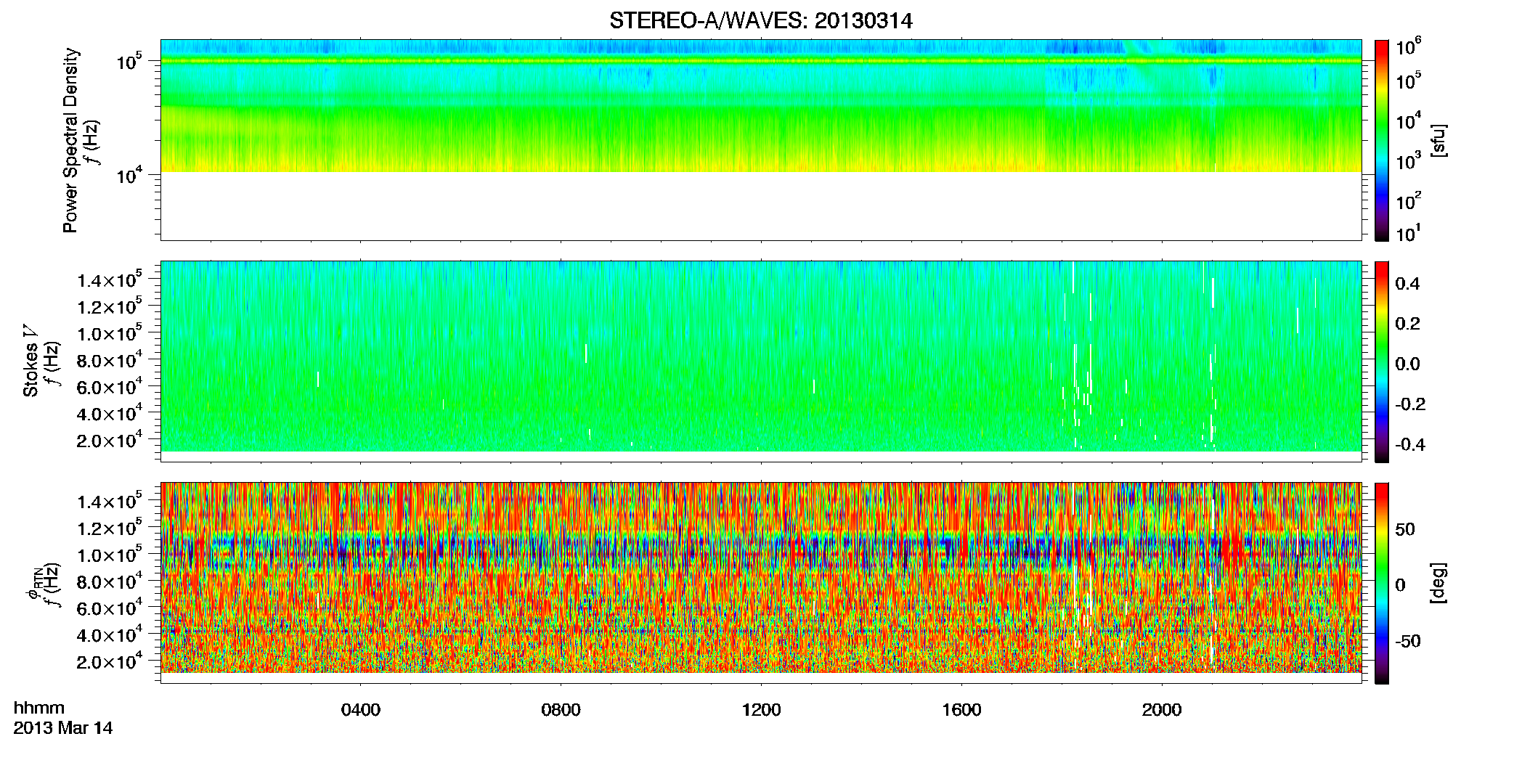This screenshot has width=1522, height=784.
Task: Click the Stokes V color bar scale
Action: click(1382, 362)
